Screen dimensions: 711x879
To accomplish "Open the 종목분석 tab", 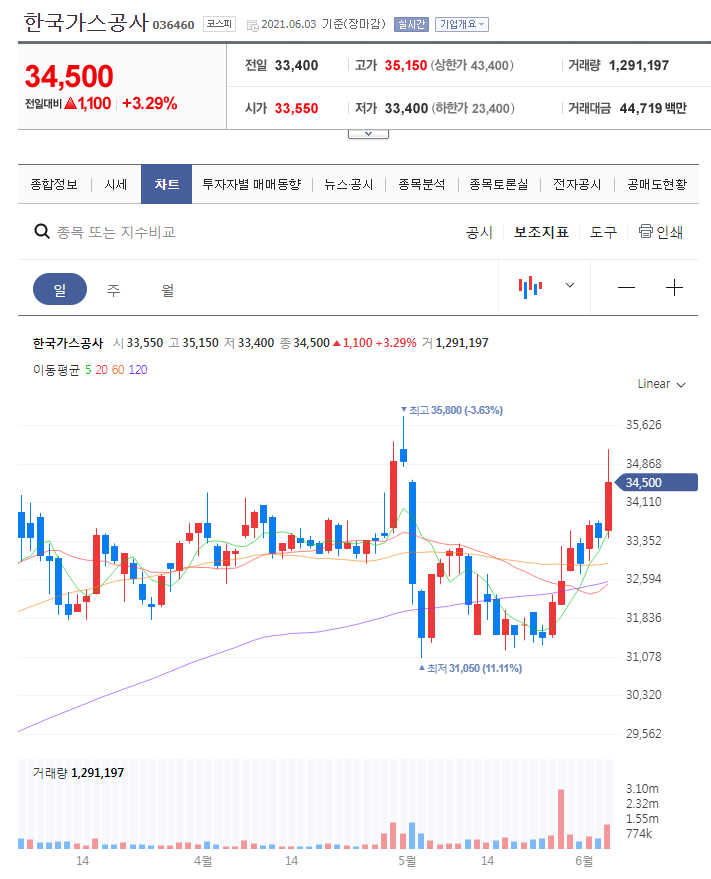I will (x=422, y=184).
